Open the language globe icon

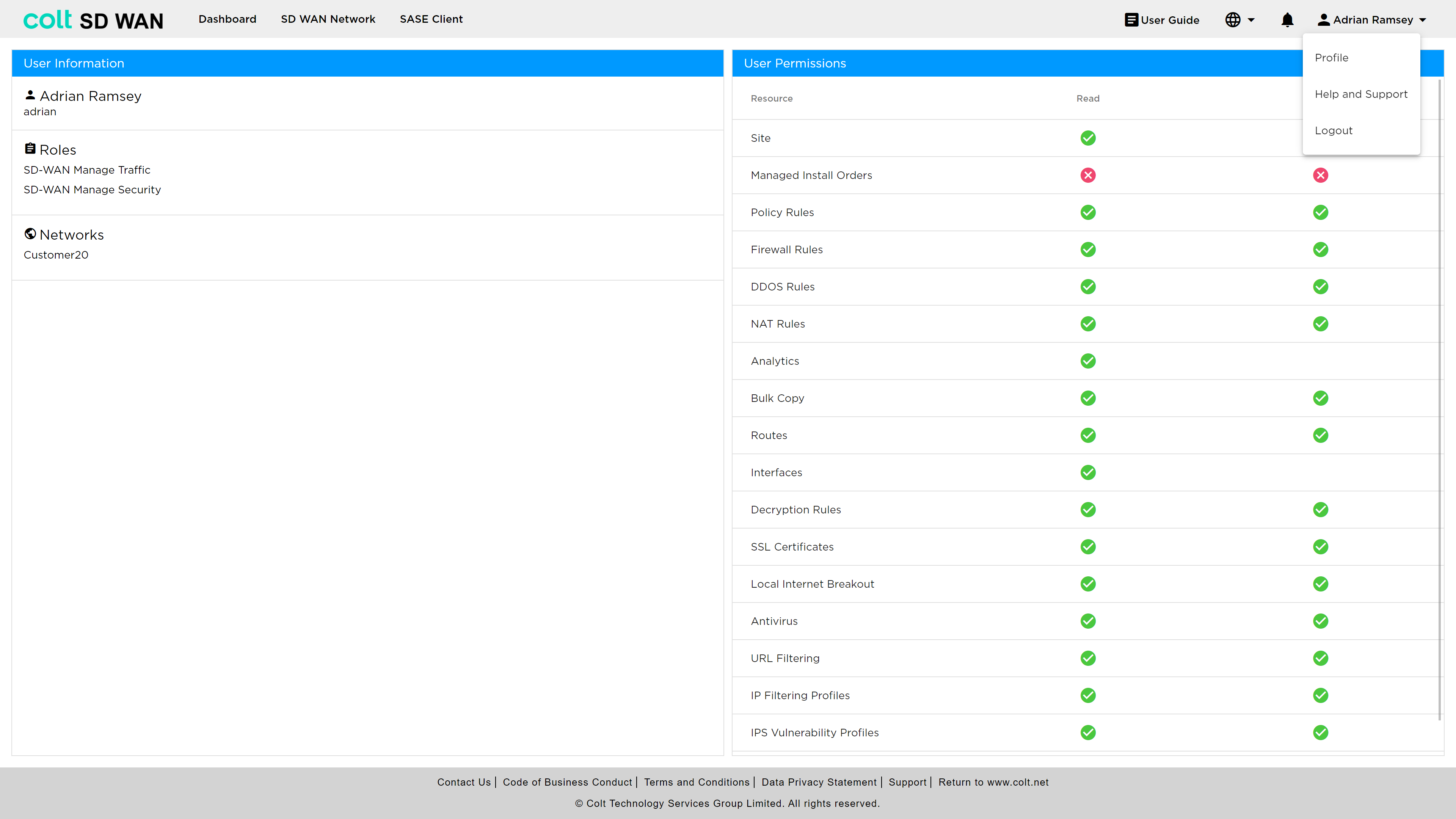click(1233, 20)
